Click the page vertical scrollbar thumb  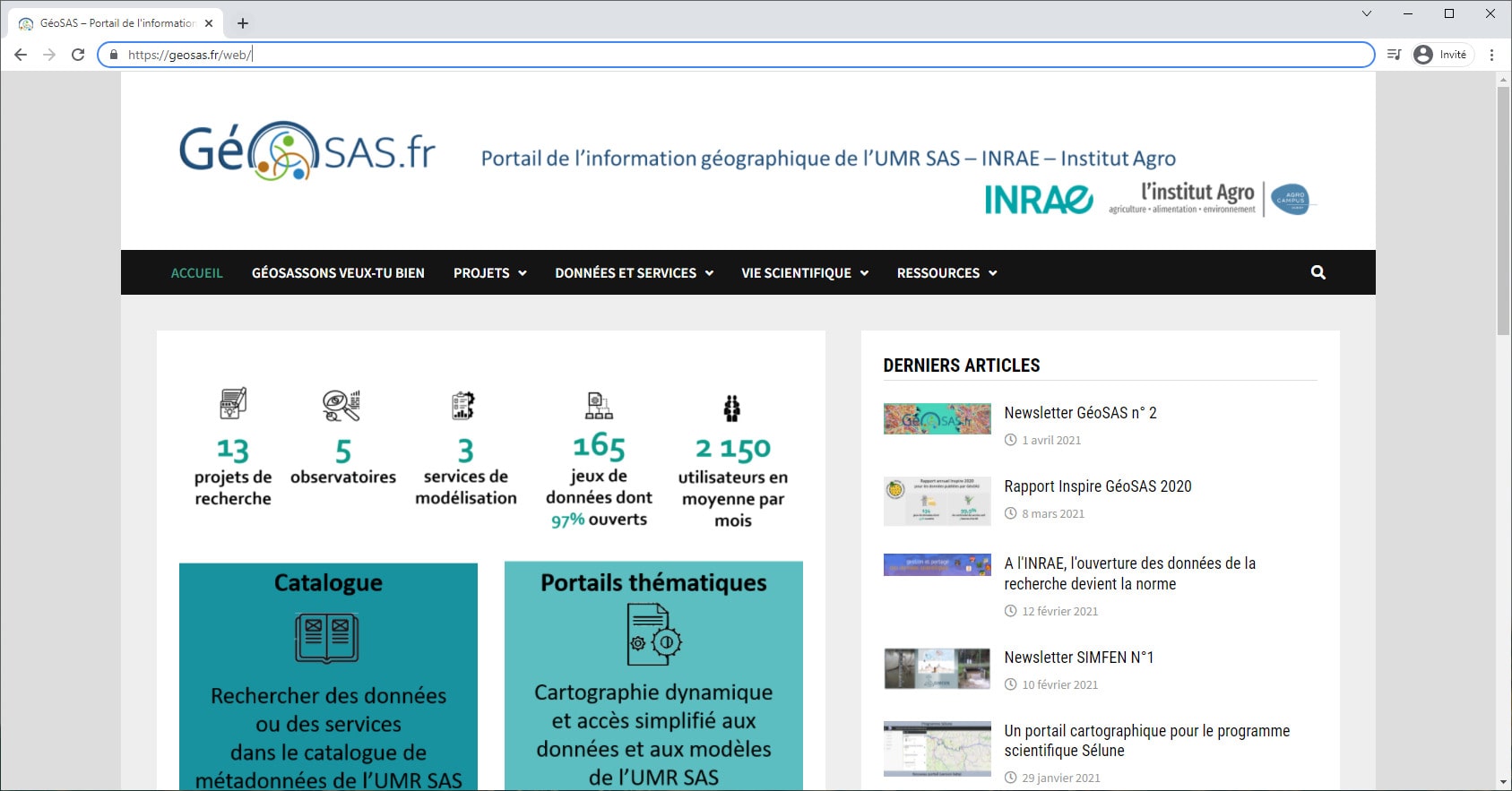[x=1504, y=211]
